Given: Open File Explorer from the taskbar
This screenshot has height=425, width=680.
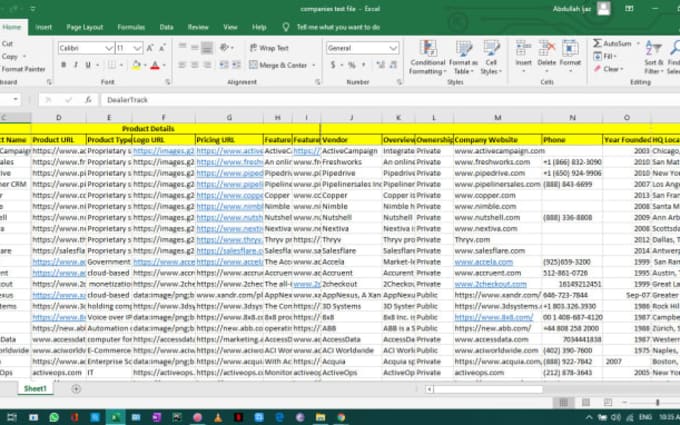Looking at the screenshot, I should (x=320, y=417).
